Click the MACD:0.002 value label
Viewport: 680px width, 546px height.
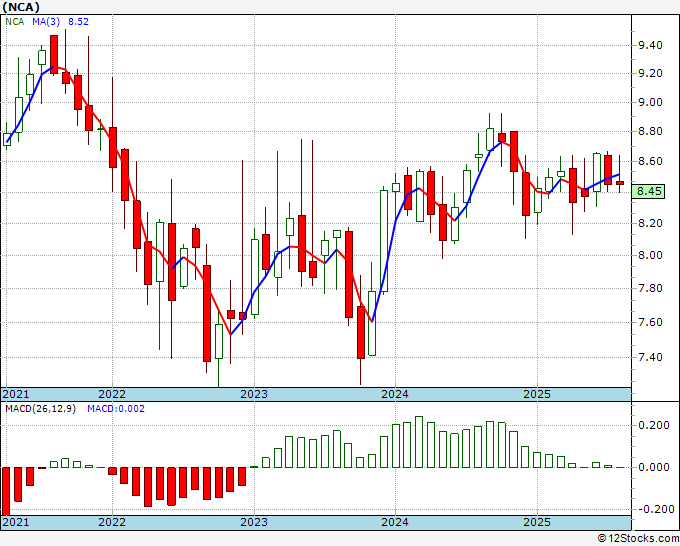point(116,409)
